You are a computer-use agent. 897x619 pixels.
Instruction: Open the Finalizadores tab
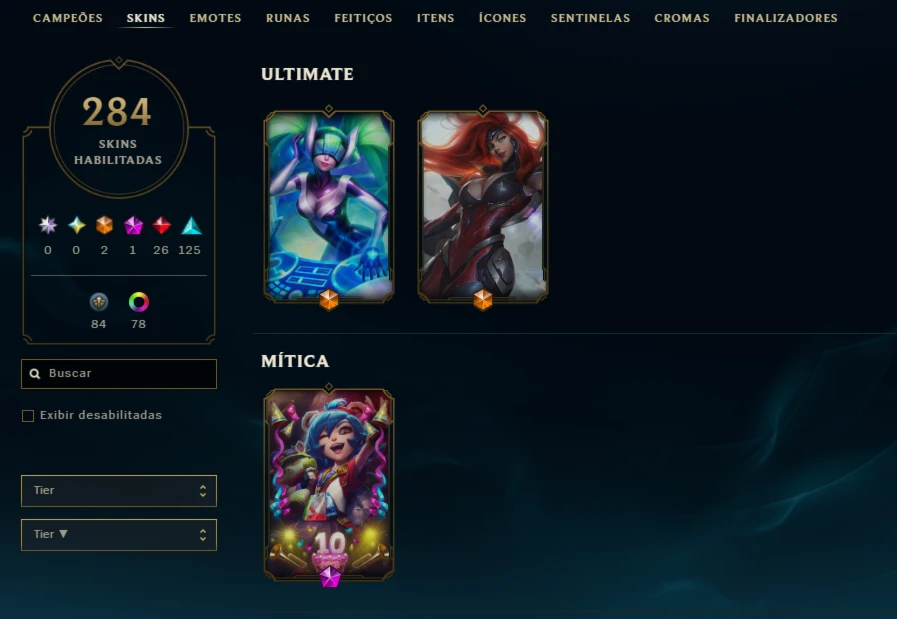(x=785, y=18)
